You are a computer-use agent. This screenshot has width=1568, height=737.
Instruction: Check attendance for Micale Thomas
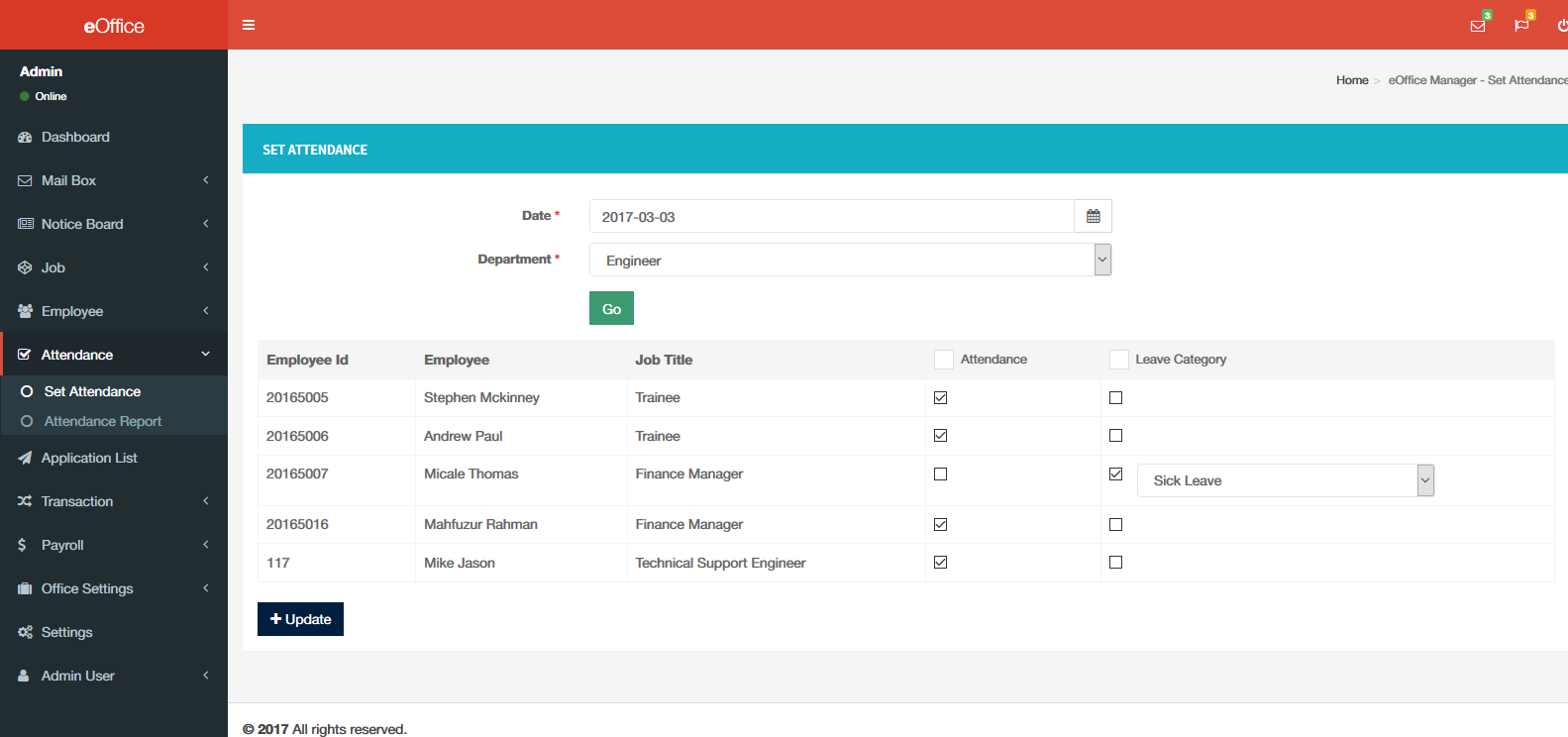(x=940, y=474)
